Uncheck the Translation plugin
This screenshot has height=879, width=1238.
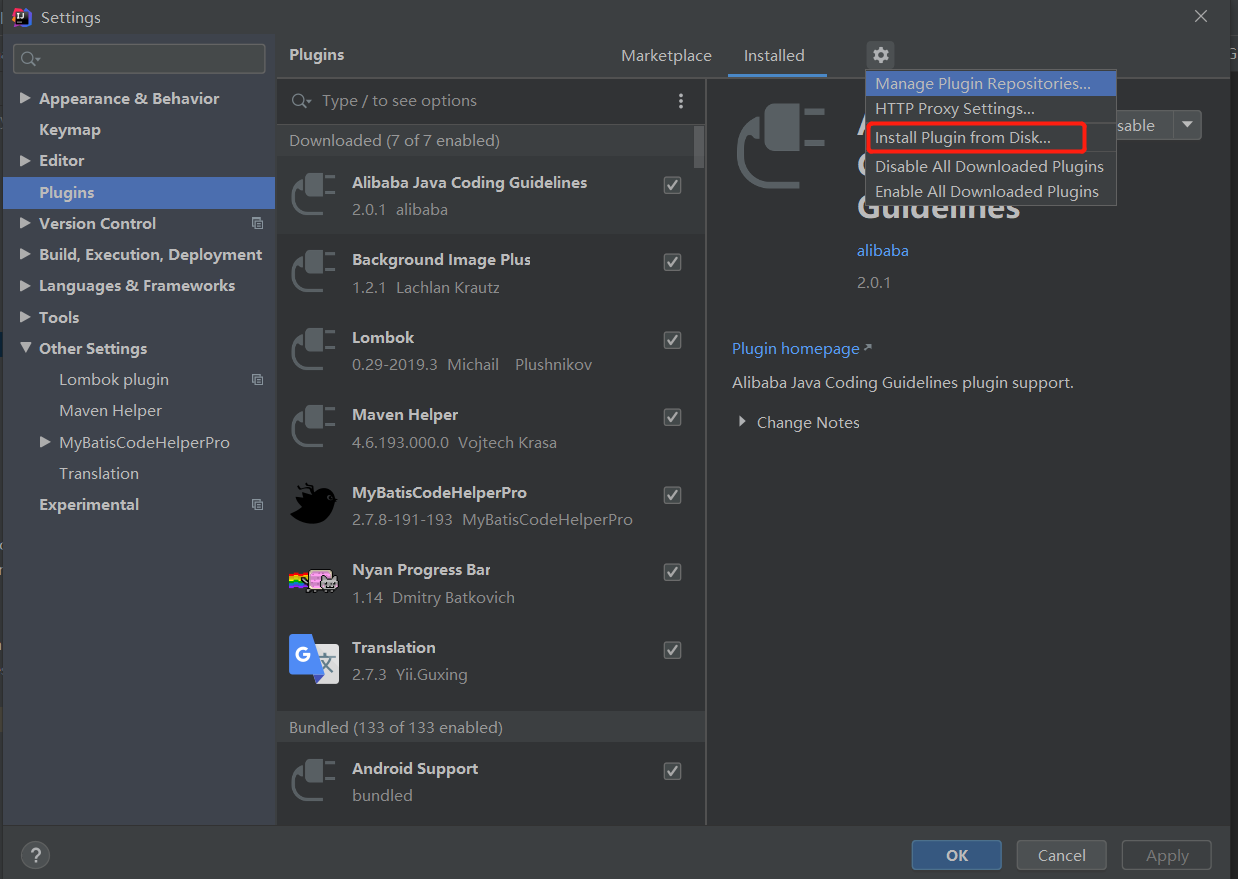671,650
